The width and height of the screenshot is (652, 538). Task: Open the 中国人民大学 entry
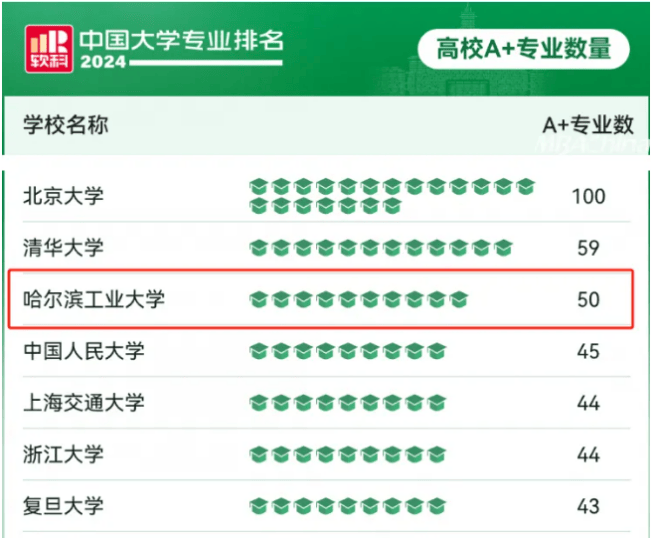click(326, 351)
